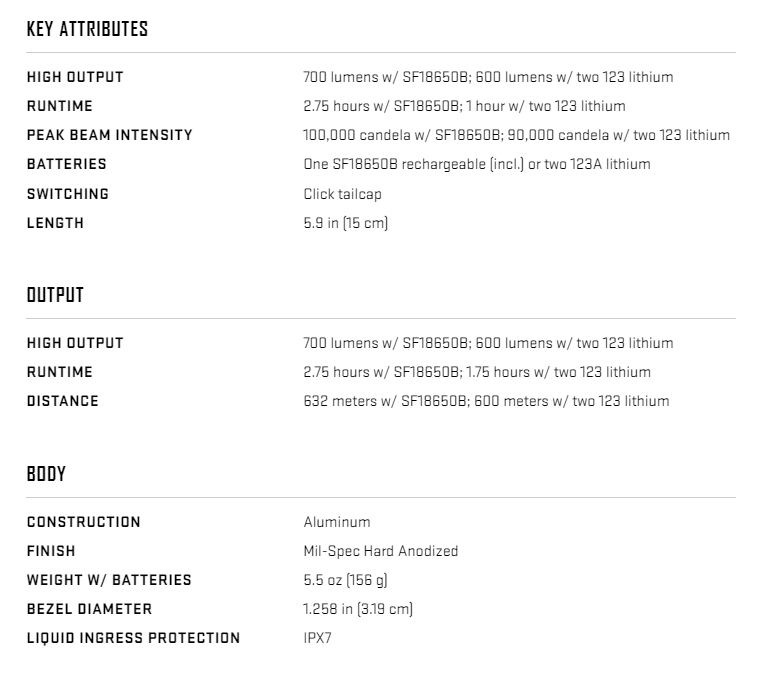Viewport: 761px width, 679px height.
Task: Select the Batteries row label
Action: point(66,164)
